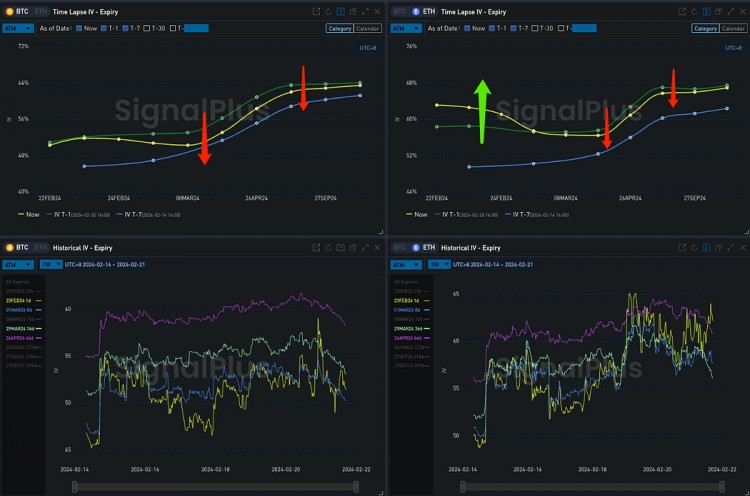
Task: Maximize the BTC Historical IV panel
Action: pos(365,247)
